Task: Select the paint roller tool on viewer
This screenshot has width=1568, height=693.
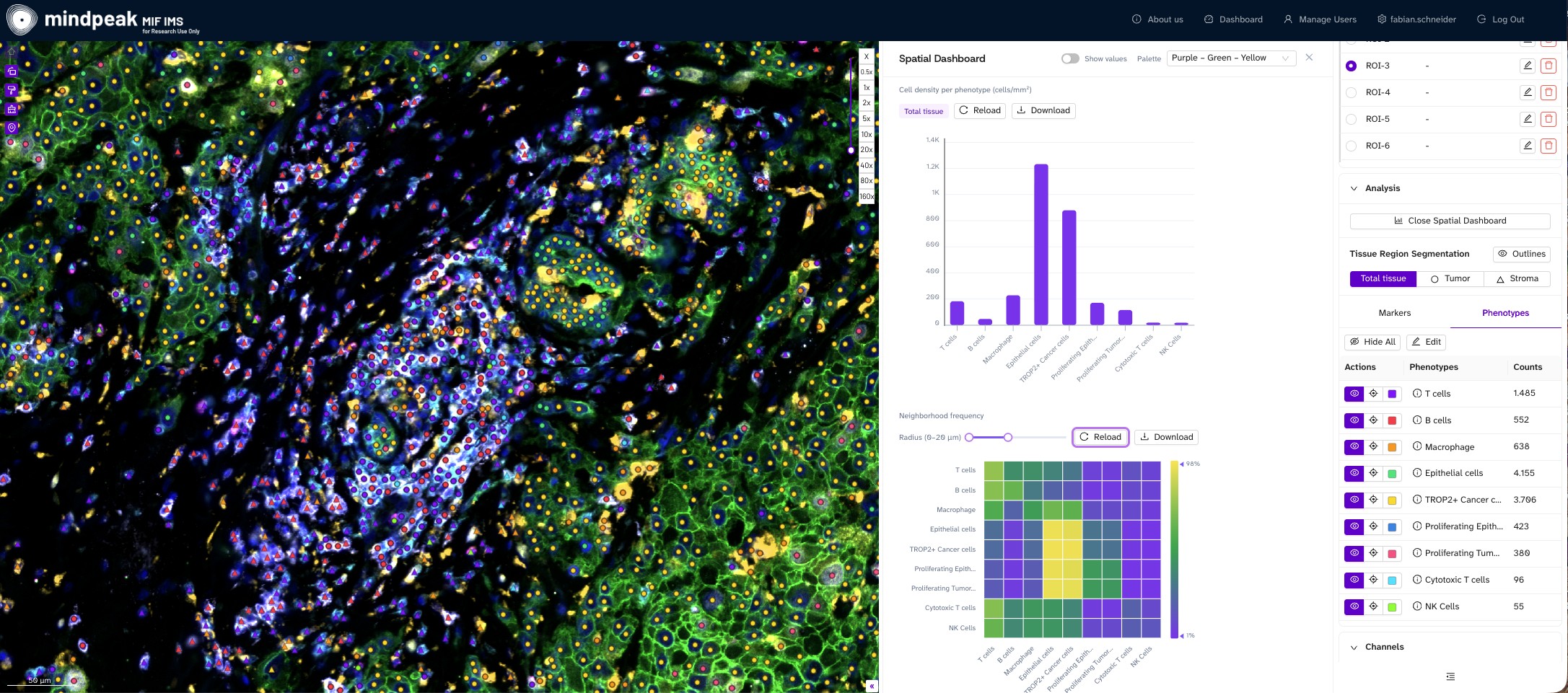Action: [x=12, y=90]
